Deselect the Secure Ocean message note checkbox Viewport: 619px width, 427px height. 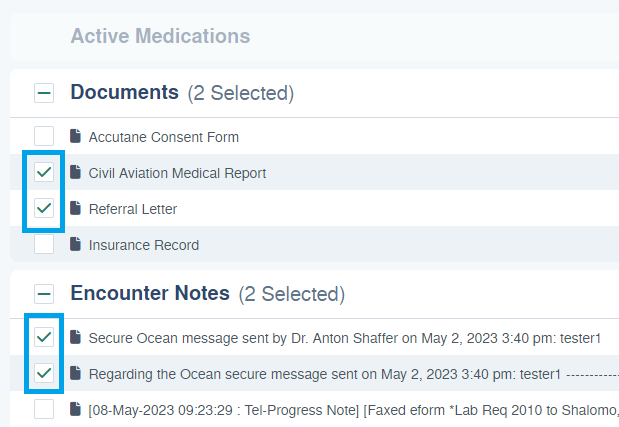[44, 337]
